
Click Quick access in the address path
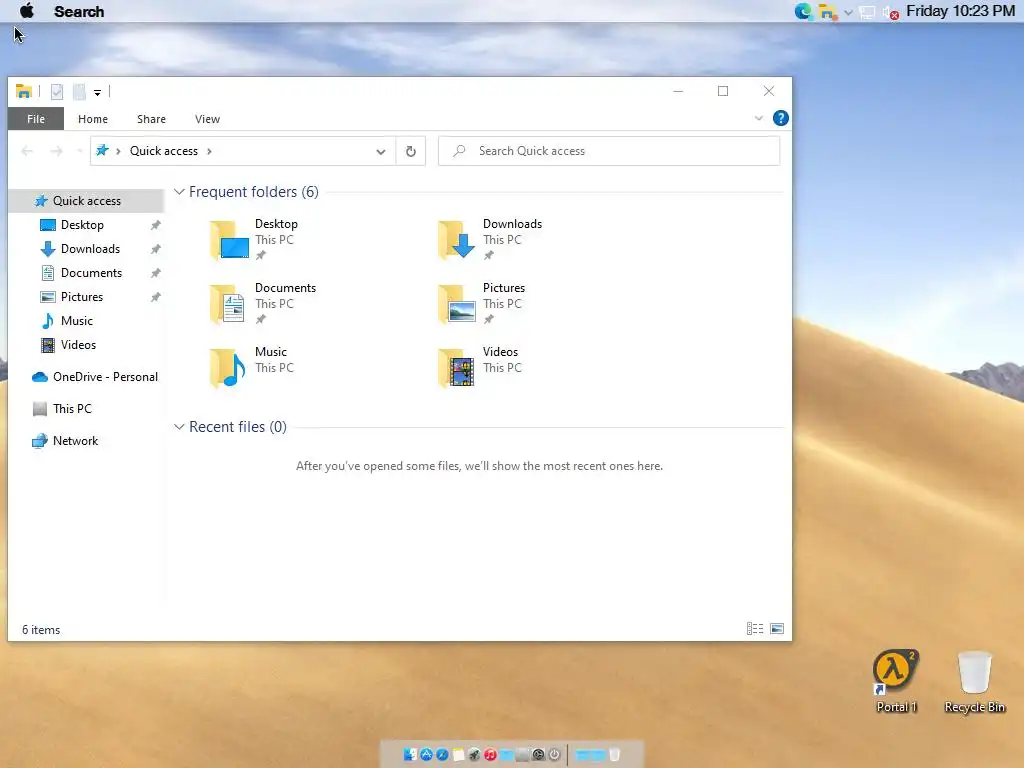point(163,151)
